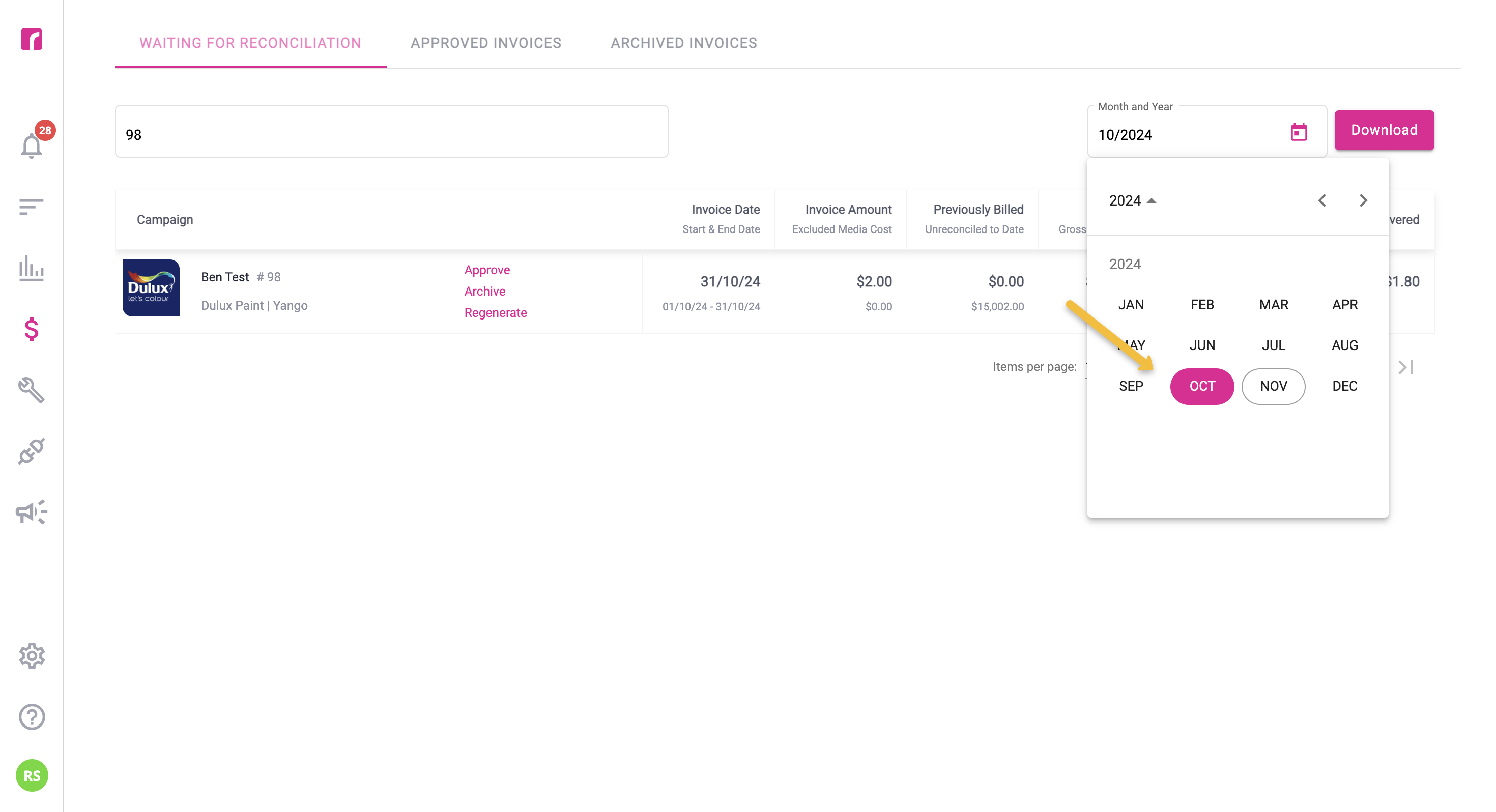This screenshot has width=1496, height=812.
Task: Select JUN in month picker
Action: 1202,345
